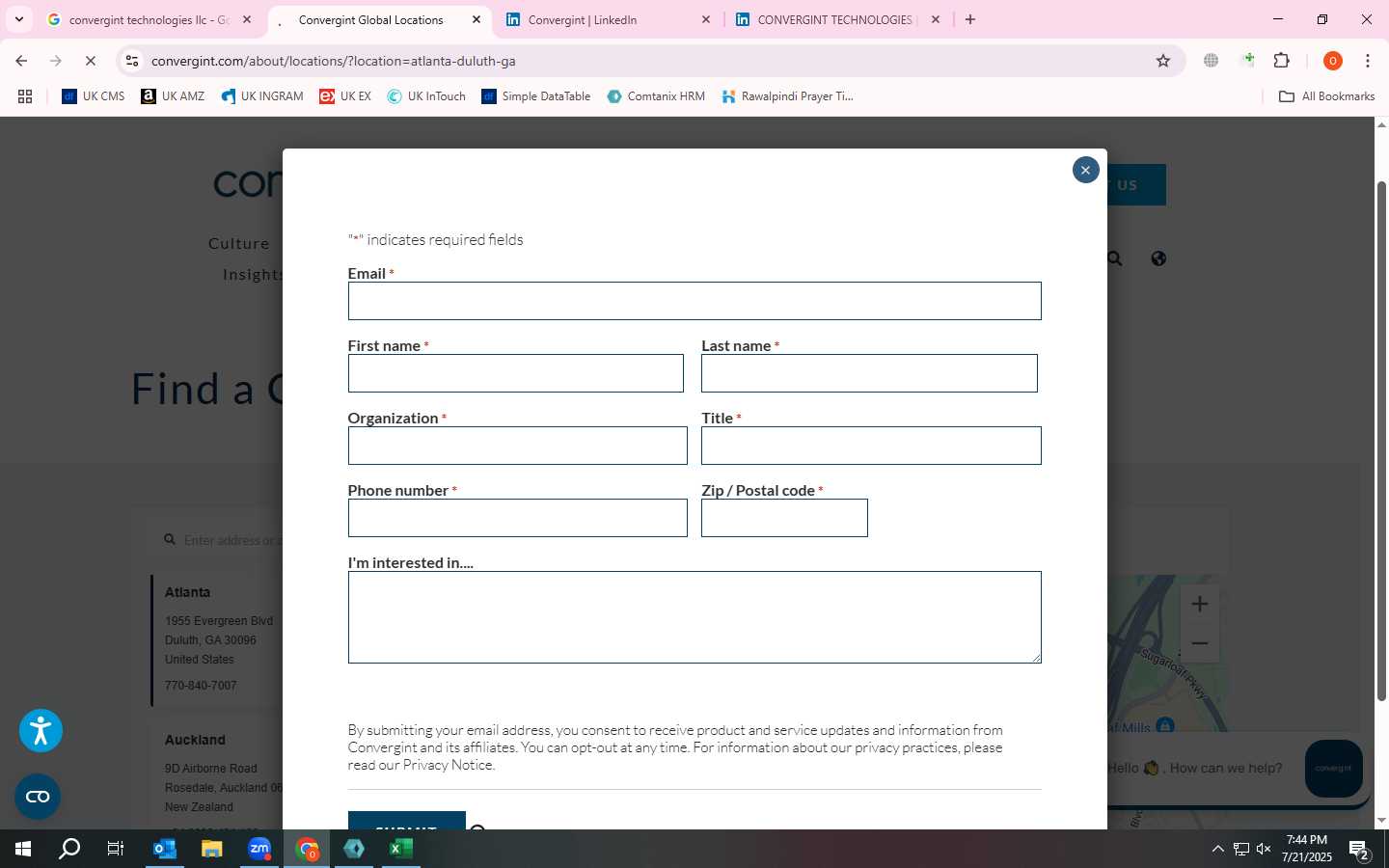Open the Extensions puzzle icon
Screen dimensions: 1389x868
(x=1281, y=61)
